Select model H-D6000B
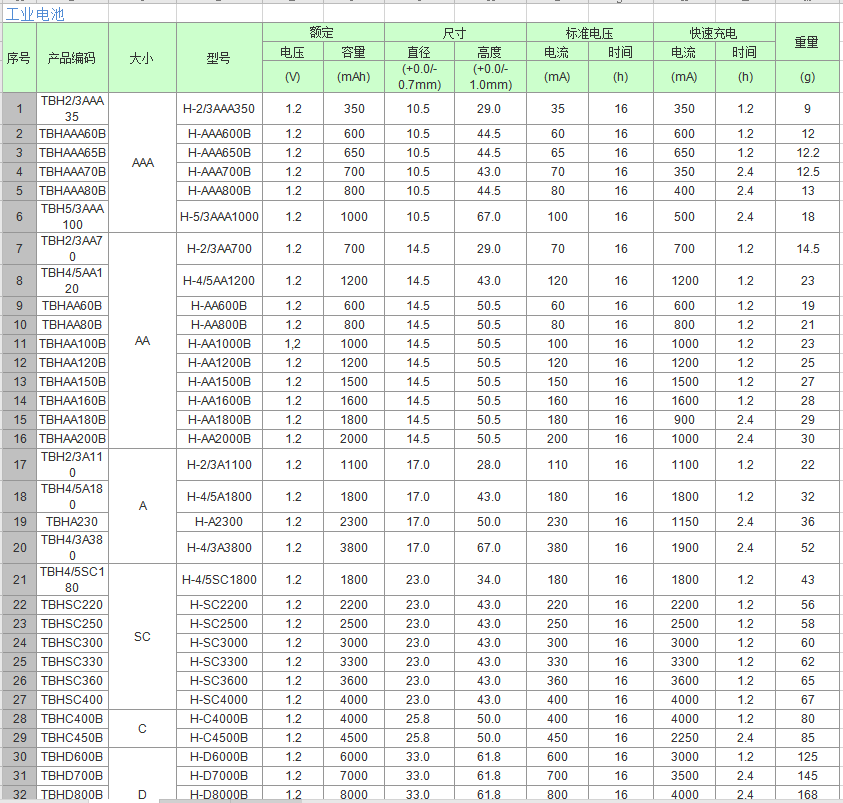This screenshot has height=803, width=843. point(219,757)
